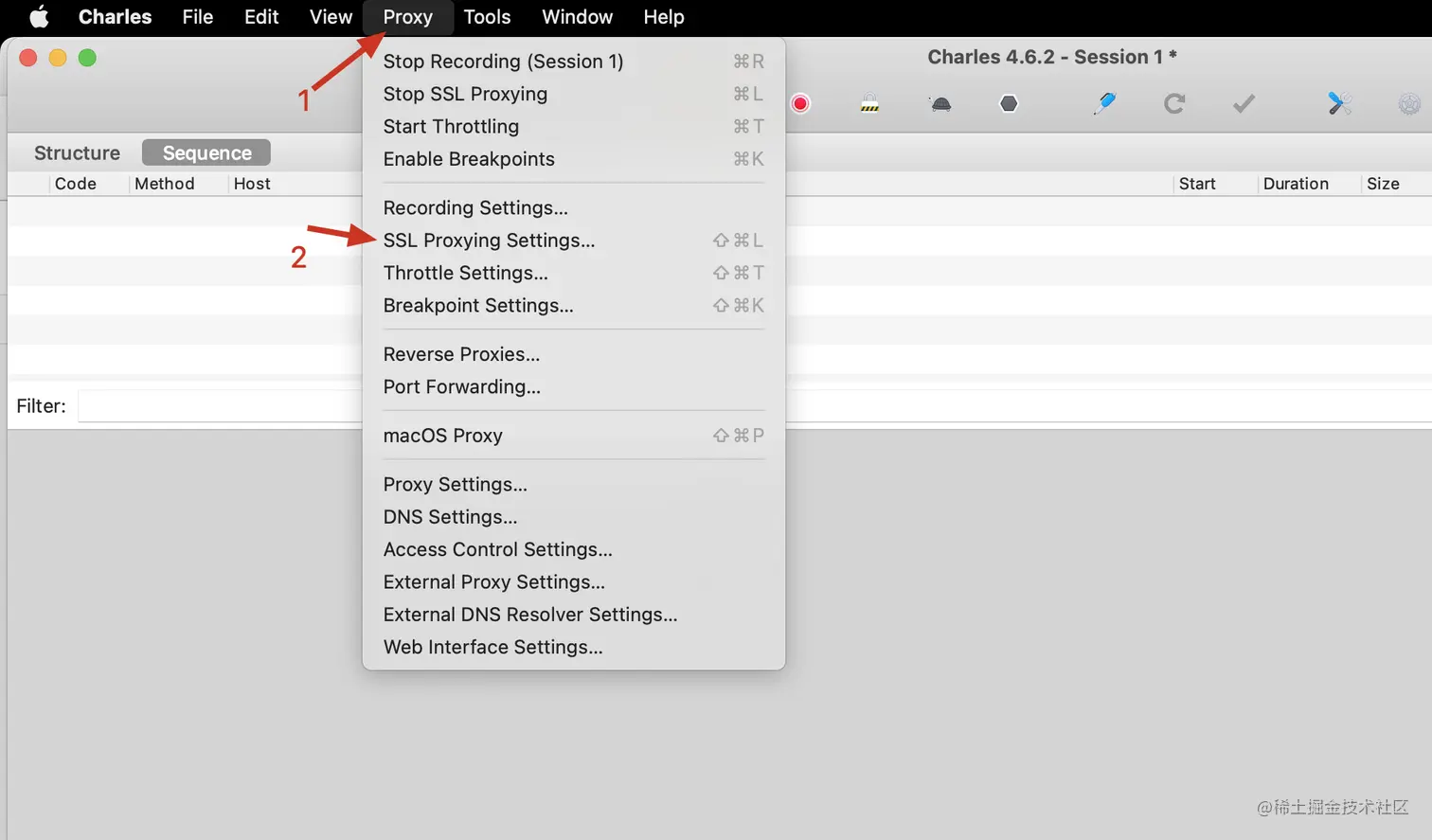Open the tools wrench icon
This screenshot has height=840, width=1432.
tap(1339, 103)
